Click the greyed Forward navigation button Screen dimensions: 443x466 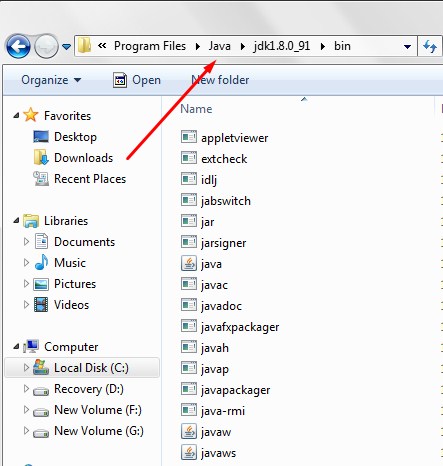(46, 46)
